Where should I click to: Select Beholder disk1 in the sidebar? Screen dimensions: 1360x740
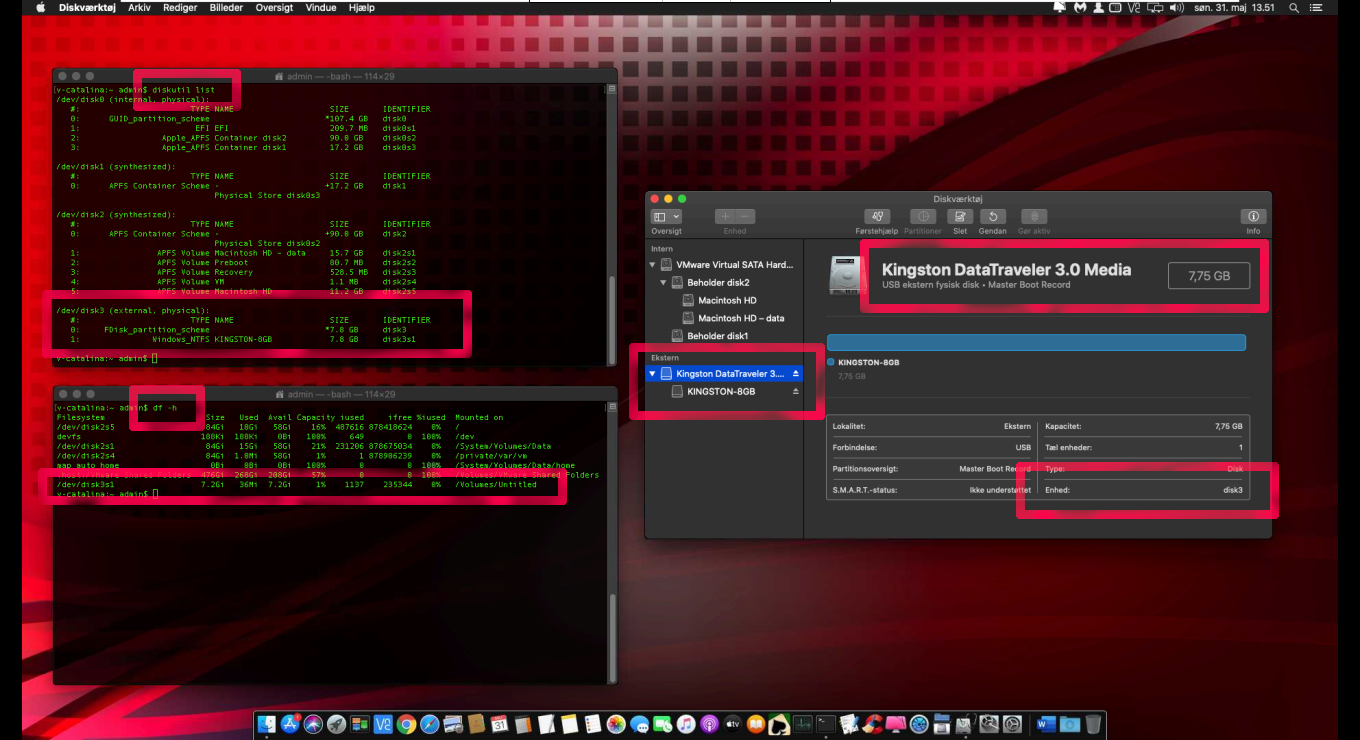click(717, 336)
